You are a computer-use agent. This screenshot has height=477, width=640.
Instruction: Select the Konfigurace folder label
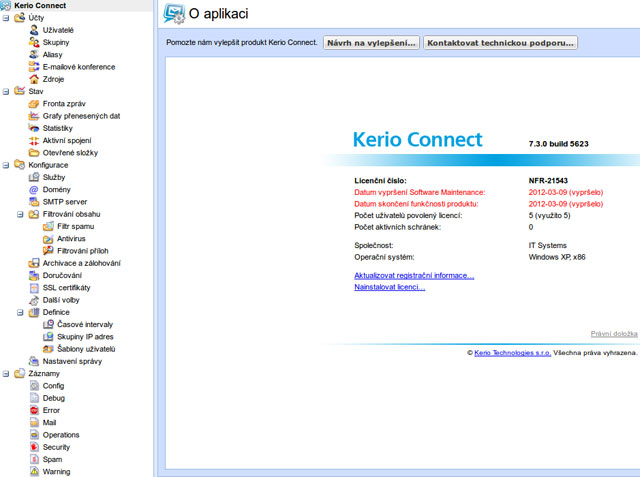pyautogui.click(x=48, y=165)
